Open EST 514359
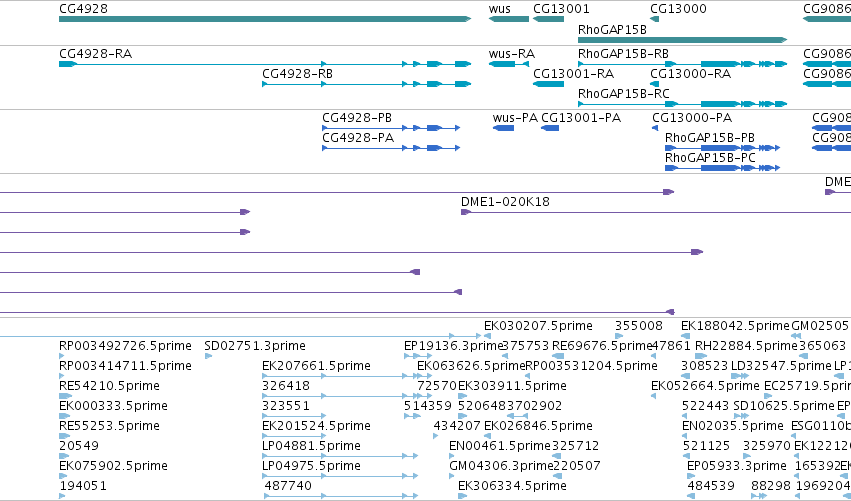The width and height of the screenshot is (851, 501). (428, 406)
